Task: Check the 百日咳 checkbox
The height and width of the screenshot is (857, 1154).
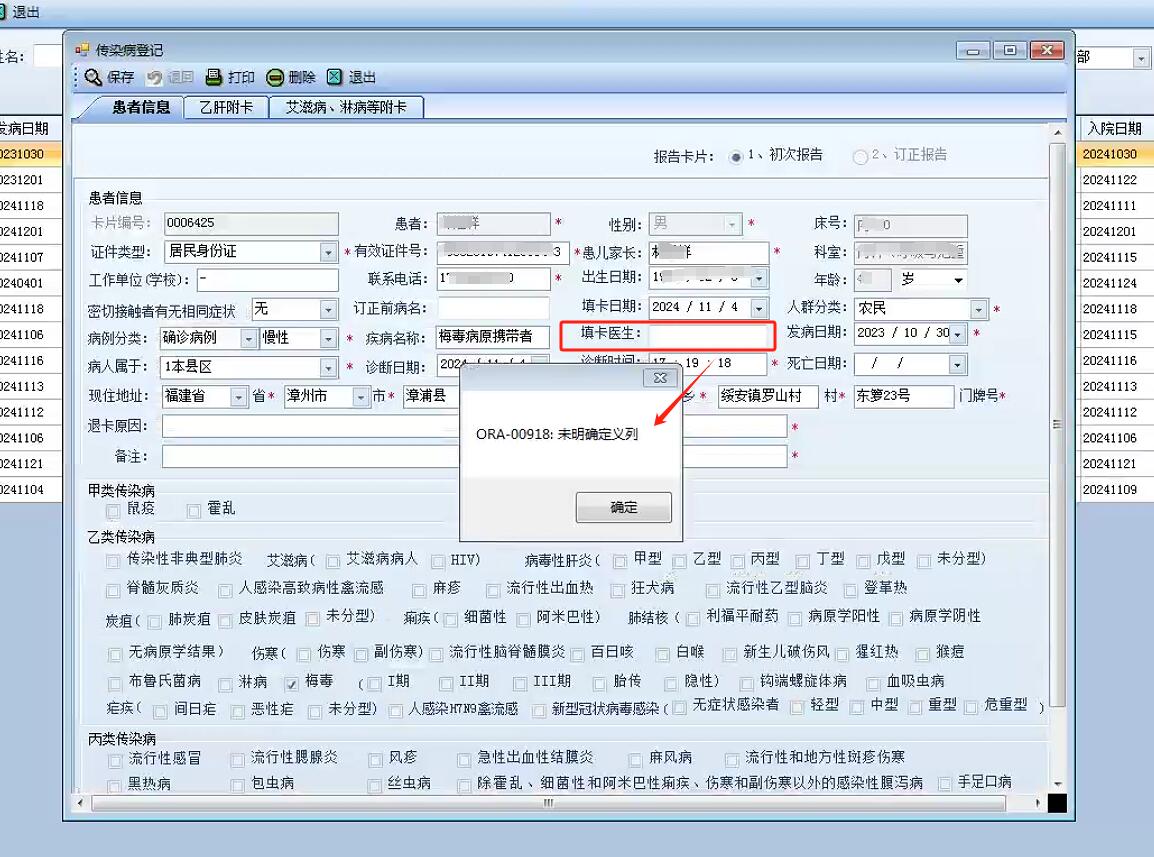Action: tap(577, 654)
